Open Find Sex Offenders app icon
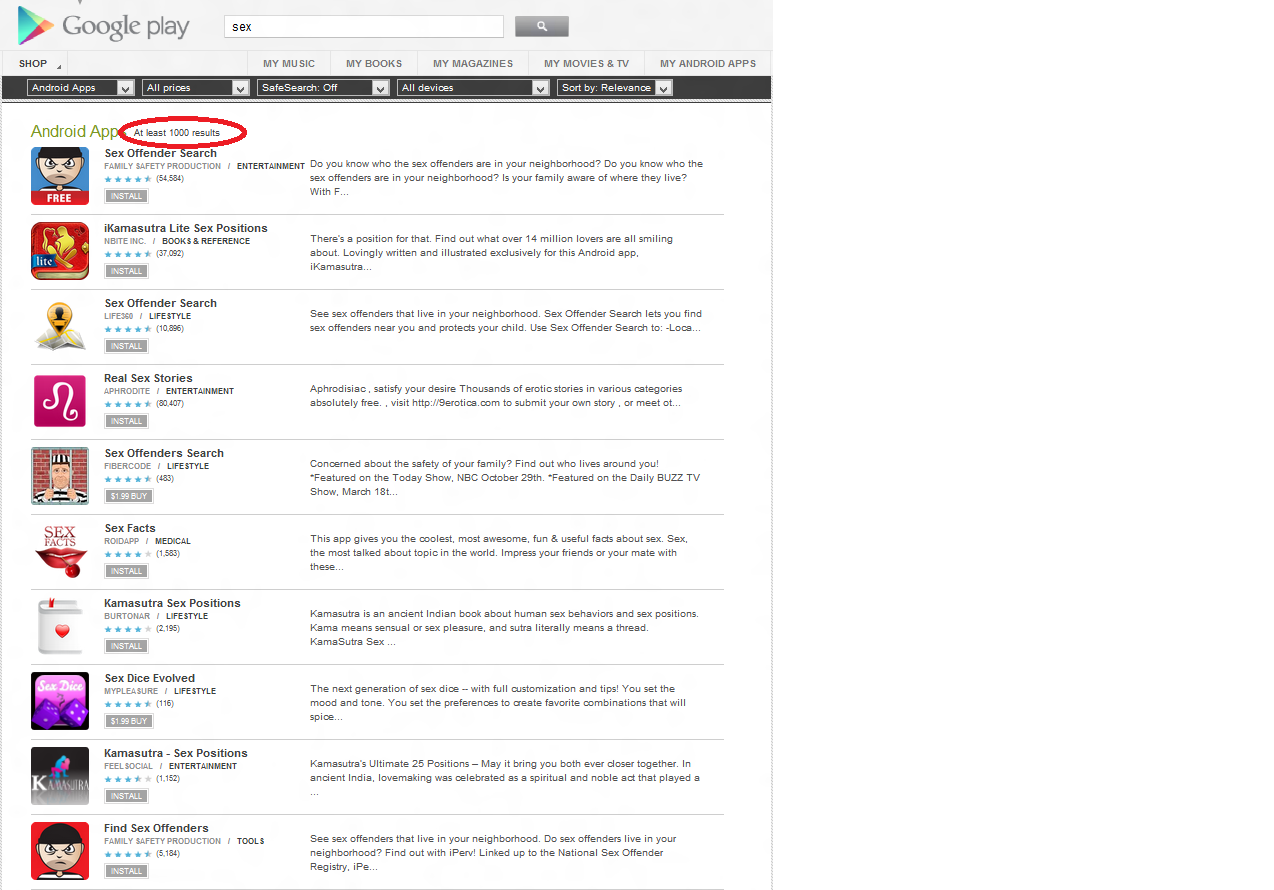This screenshot has height=890, width=1274. click(60, 851)
